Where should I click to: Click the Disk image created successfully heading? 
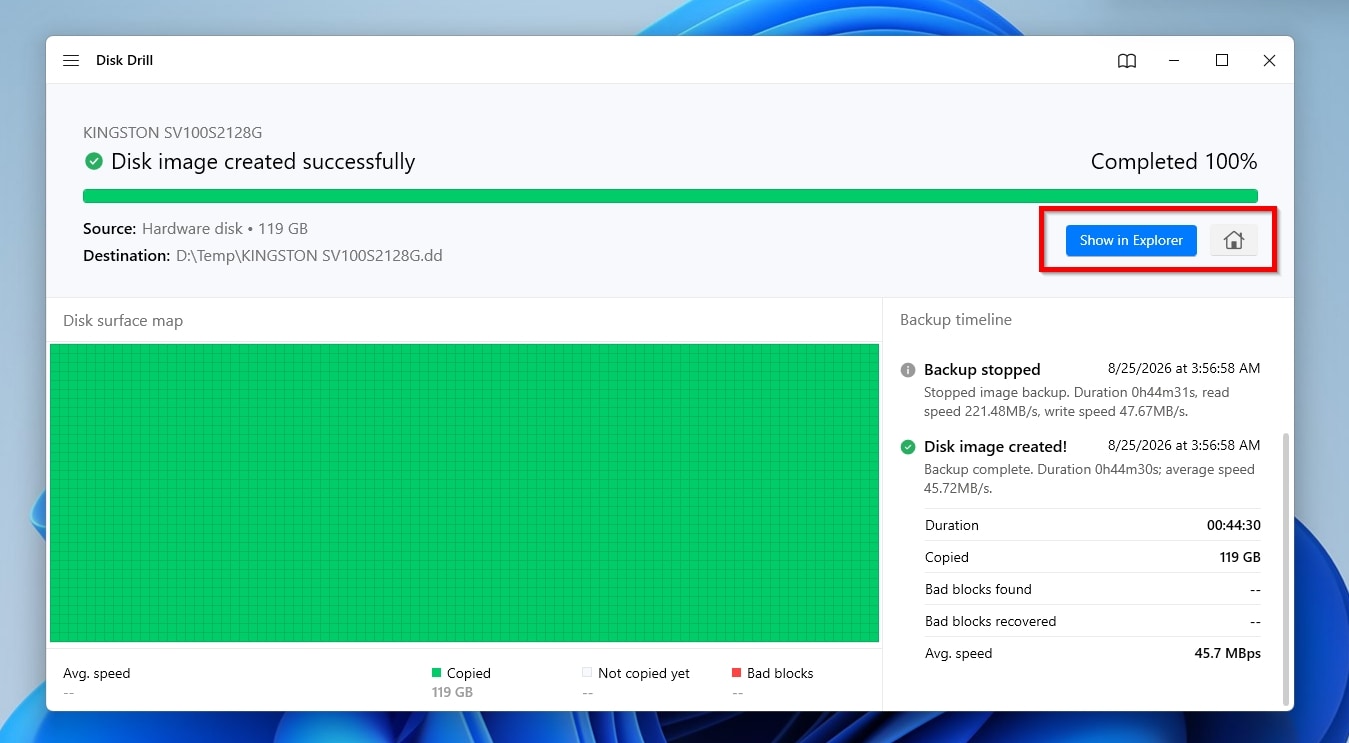pyautogui.click(x=263, y=162)
